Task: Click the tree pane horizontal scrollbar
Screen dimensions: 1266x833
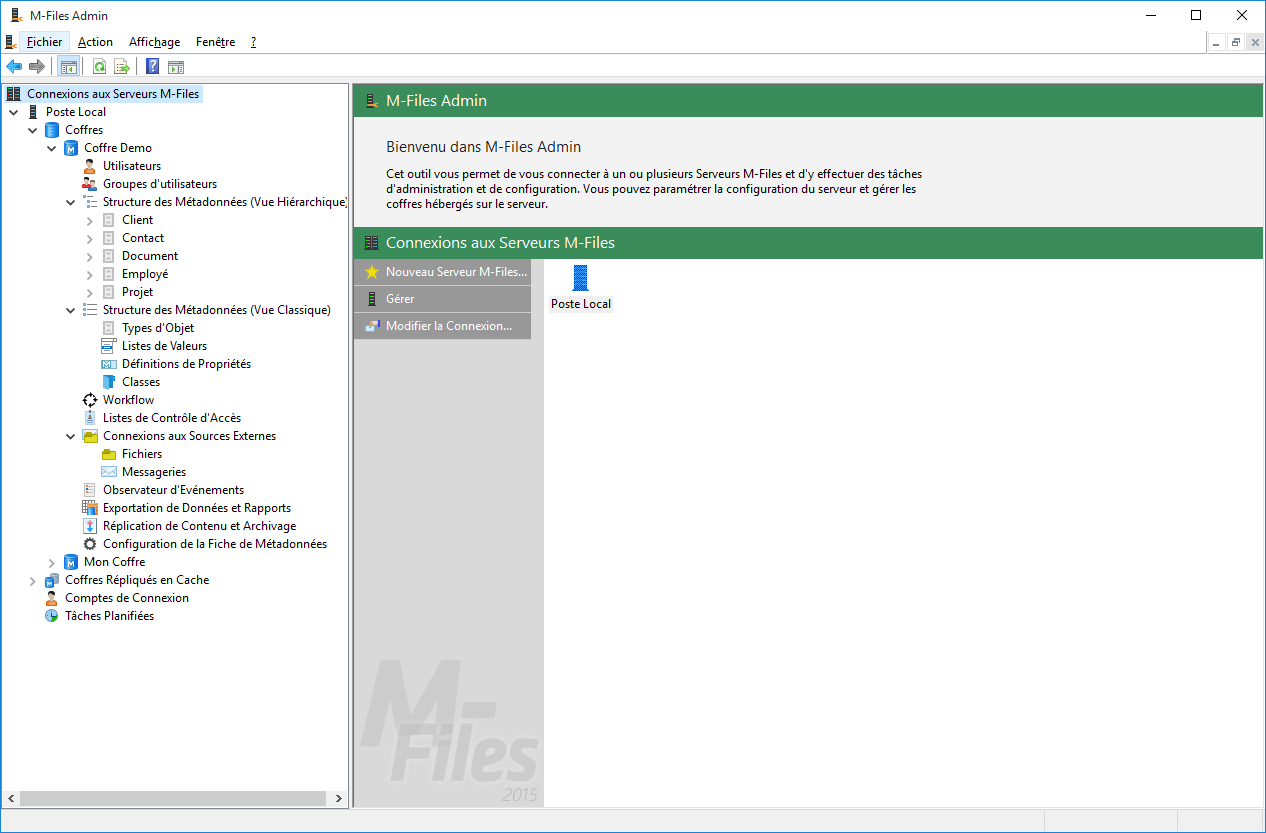Action: (172, 799)
